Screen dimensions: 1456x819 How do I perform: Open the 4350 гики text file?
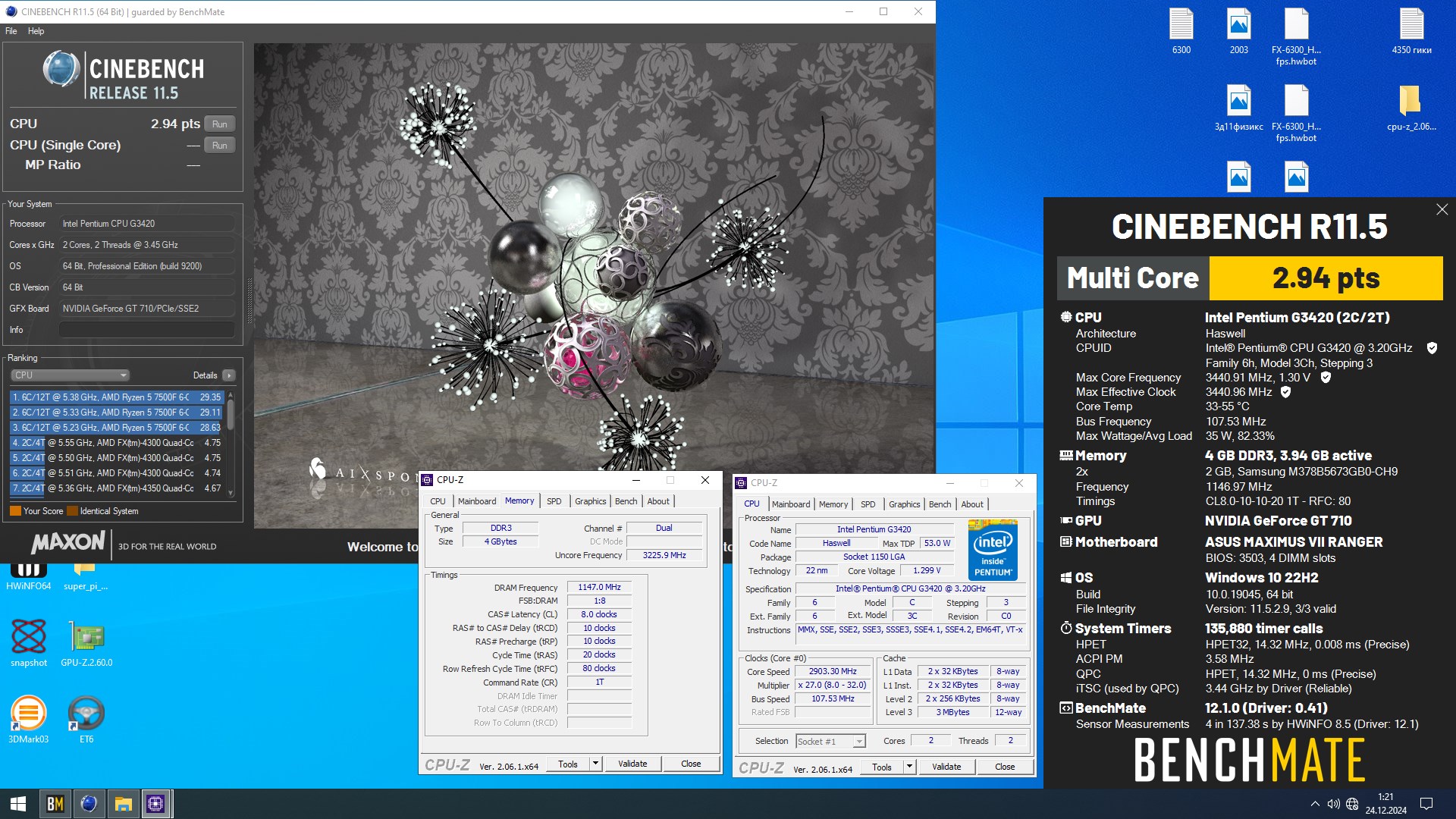pyautogui.click(x=1411, y=31)
